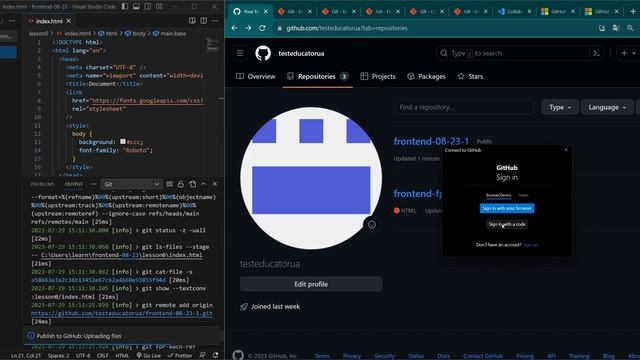Open the Overview profile tab
Image resolution: width=640 pixels, height=360 pixels.
pos(256,76)
